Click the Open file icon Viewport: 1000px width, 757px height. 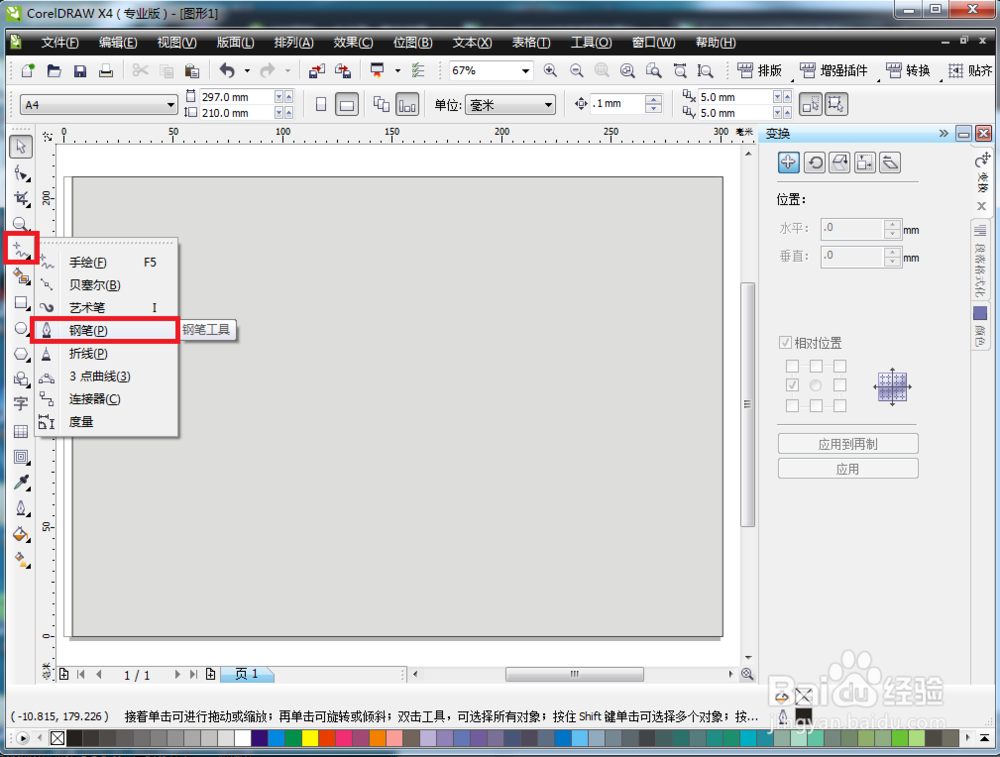click(54, 70)
